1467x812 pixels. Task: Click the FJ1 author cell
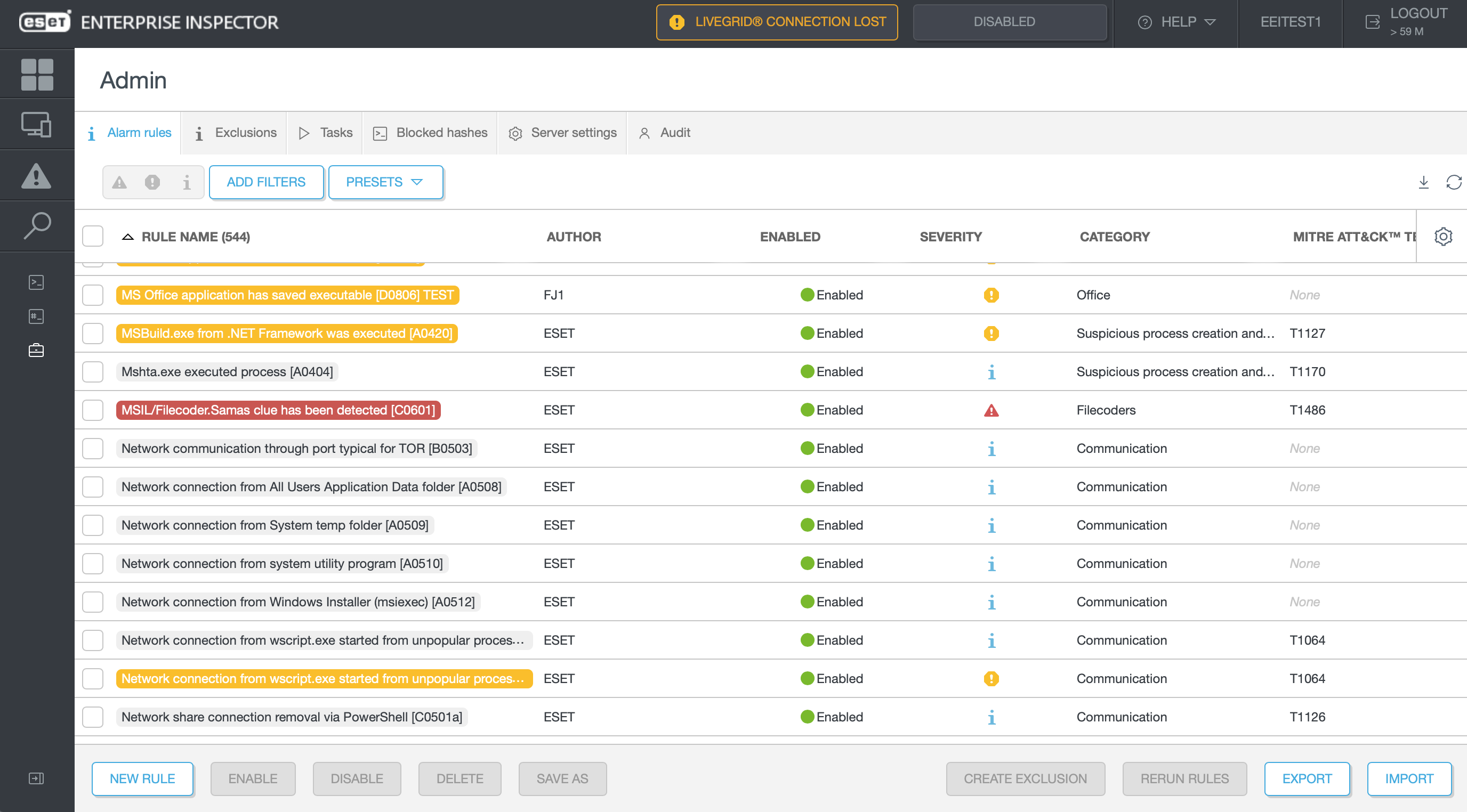tap(553, 295)
